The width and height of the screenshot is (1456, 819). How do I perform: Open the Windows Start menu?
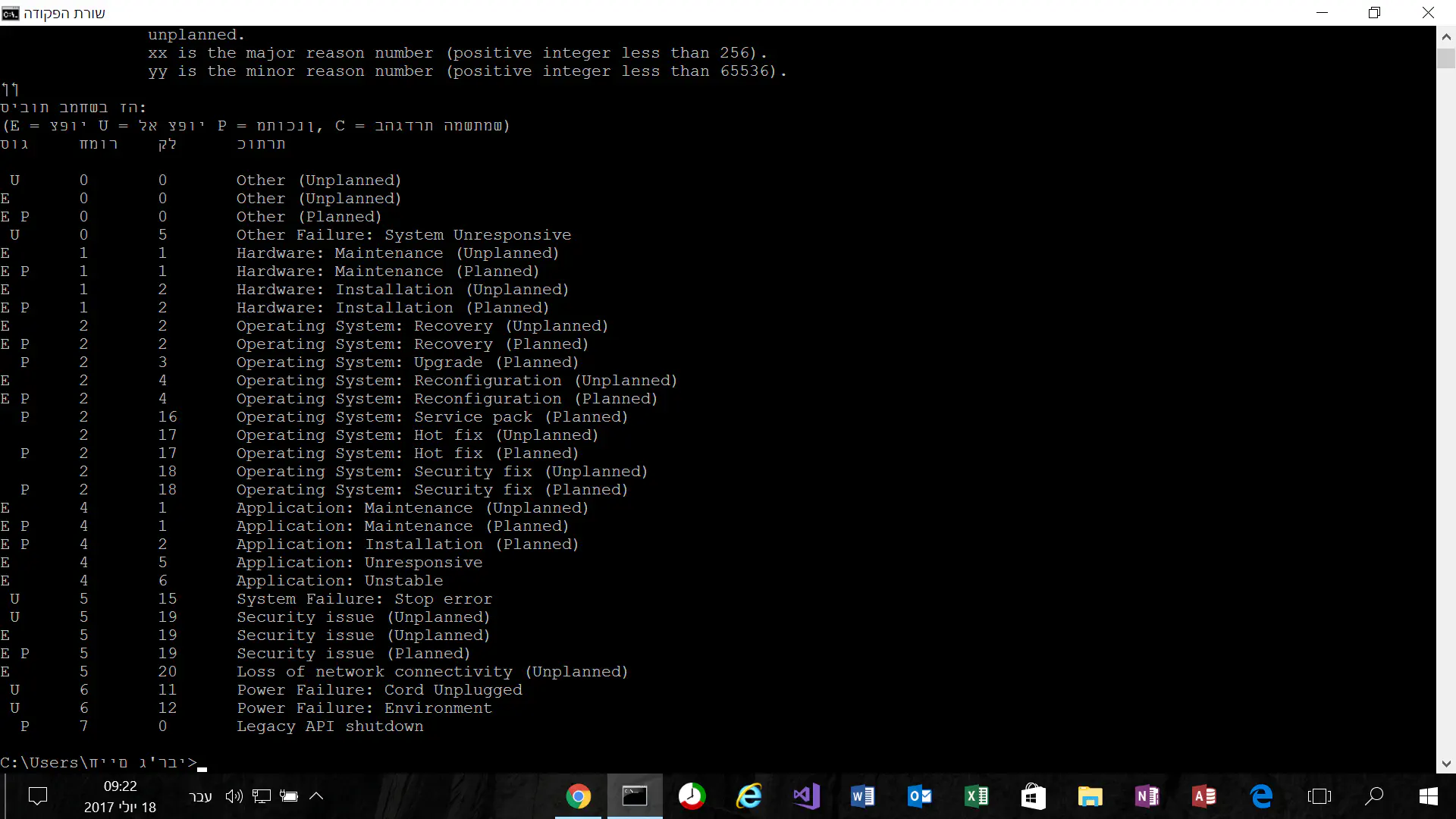1428,796
